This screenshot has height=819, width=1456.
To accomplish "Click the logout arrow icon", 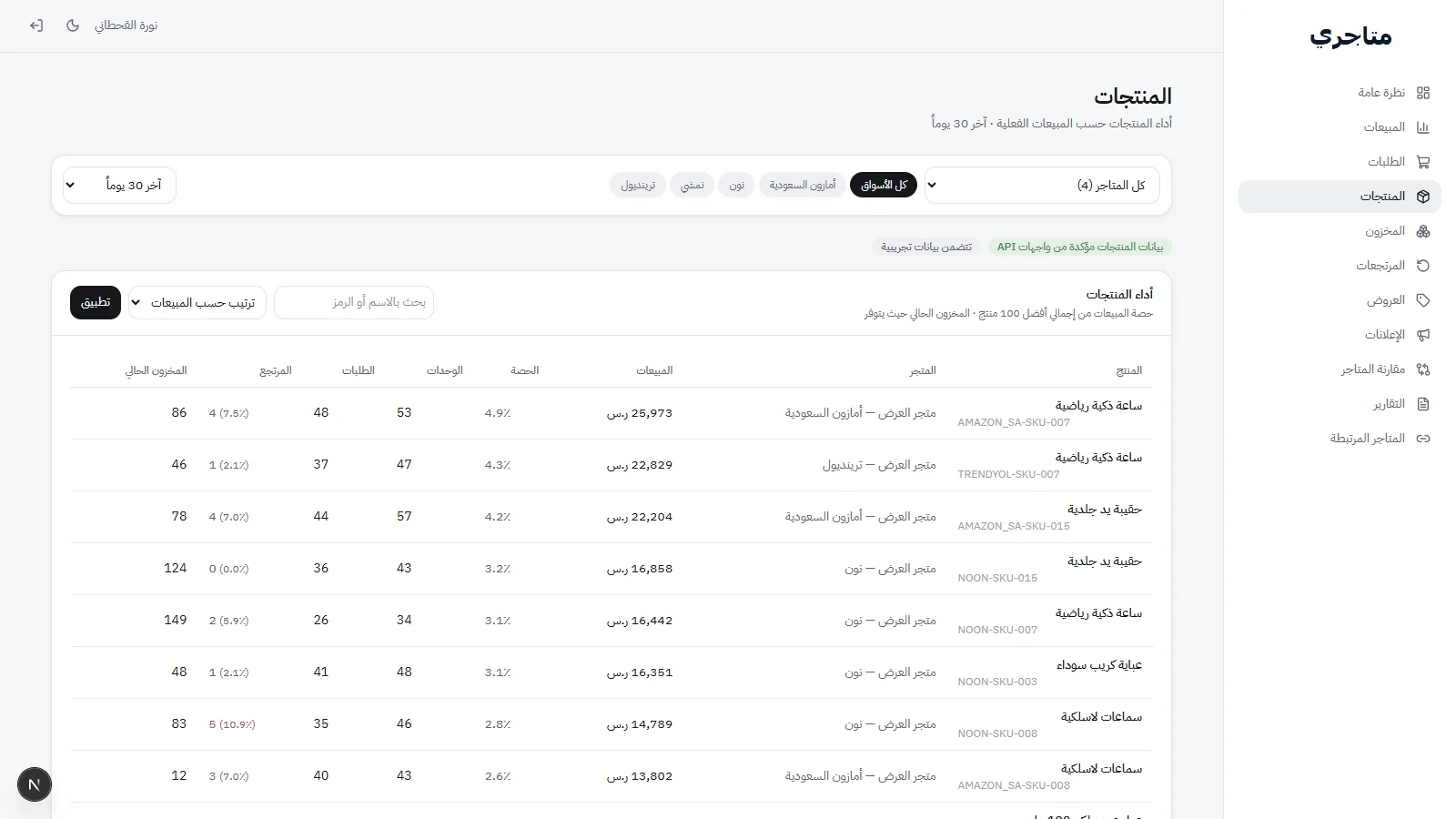I will [36, 25].
